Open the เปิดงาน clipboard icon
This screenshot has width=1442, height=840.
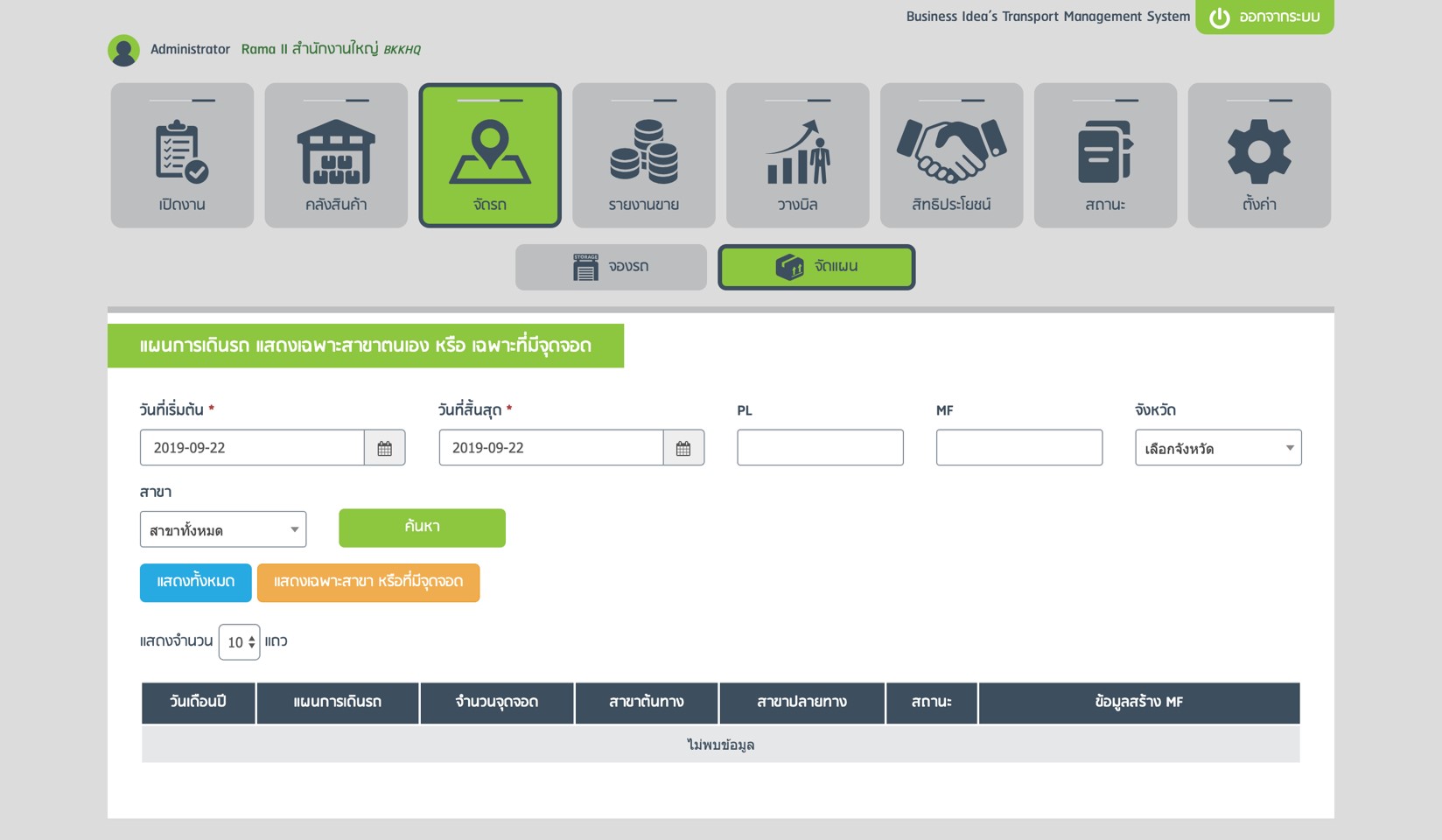pos(182,152)
